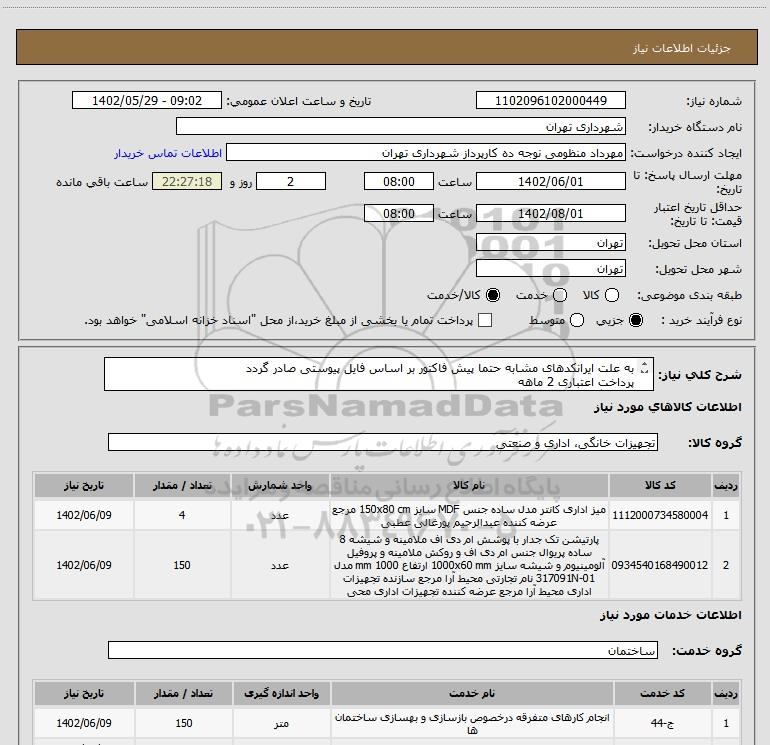Click the نام کالا column header
This screenshot has width=770, height=745.
[x=469, y=486]
